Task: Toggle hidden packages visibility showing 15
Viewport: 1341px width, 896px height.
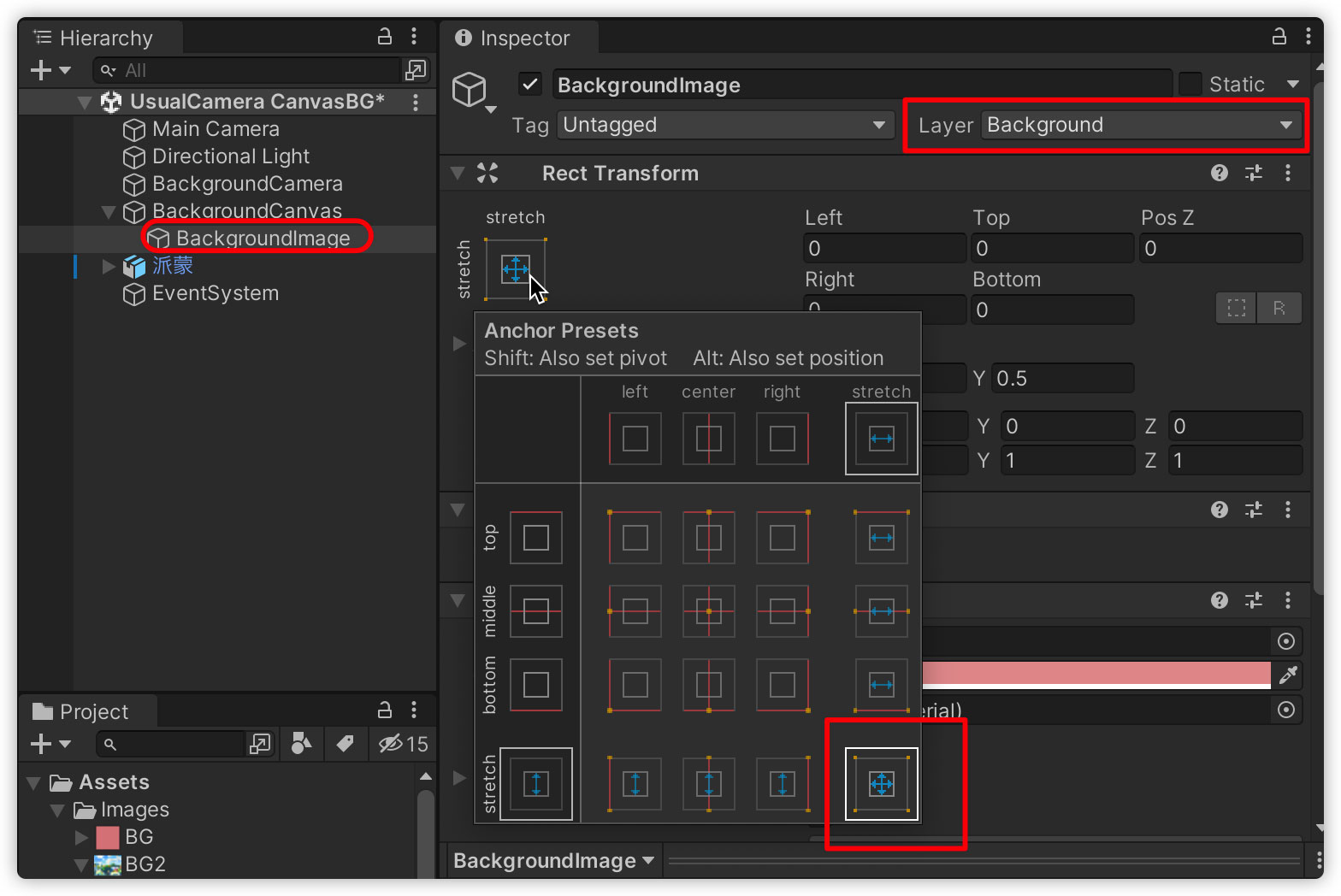Action: point(403,744)
